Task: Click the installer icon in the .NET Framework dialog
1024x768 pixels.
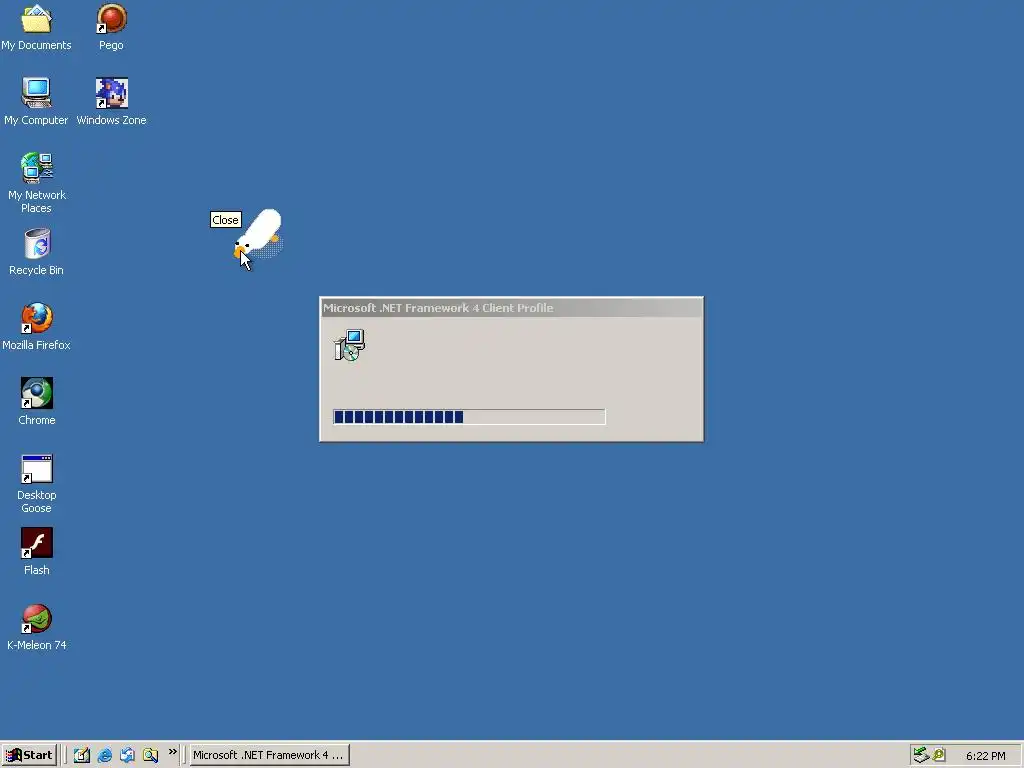Action: 349,345
